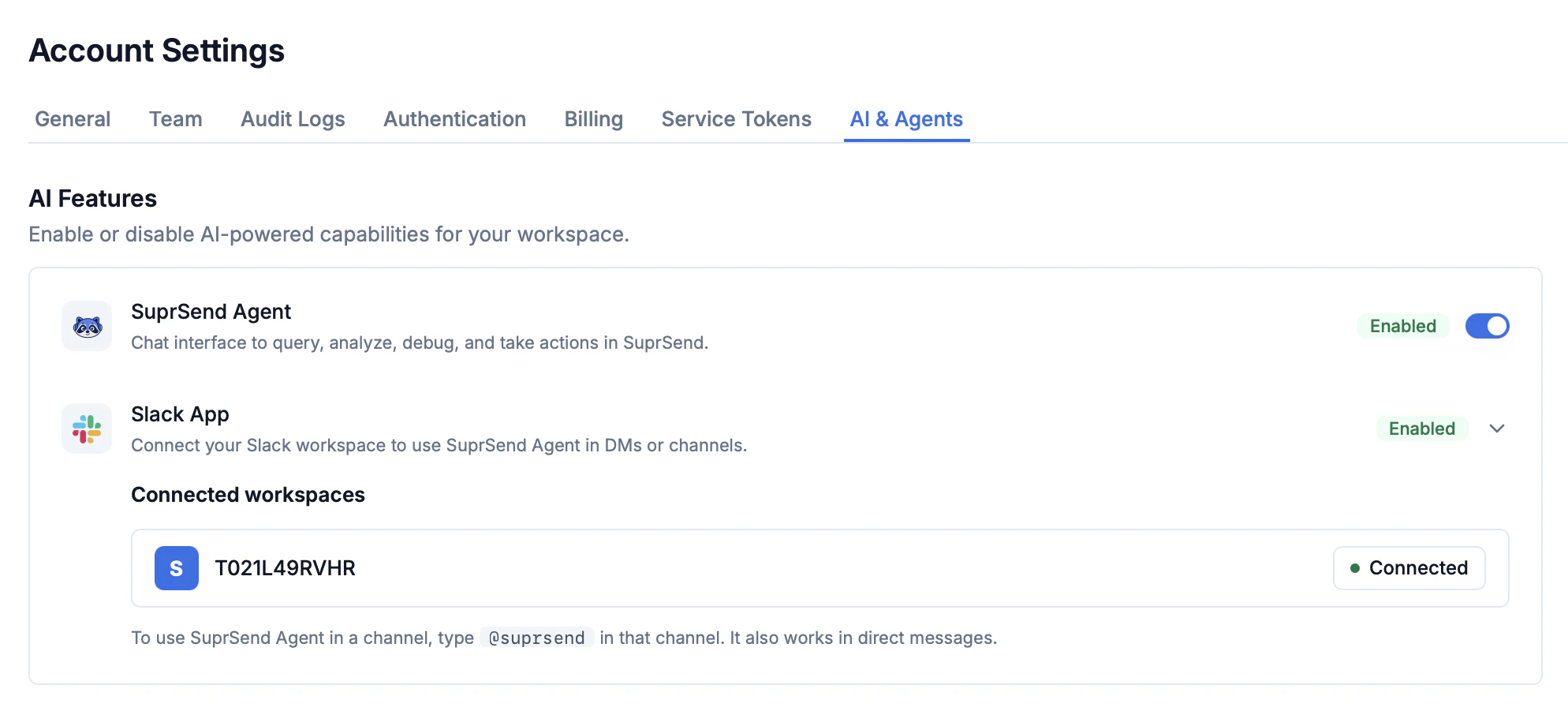
Task: Click the SuprSend Agent Enabled badge
Action: pyautogui.click(x=1403, y=326)
